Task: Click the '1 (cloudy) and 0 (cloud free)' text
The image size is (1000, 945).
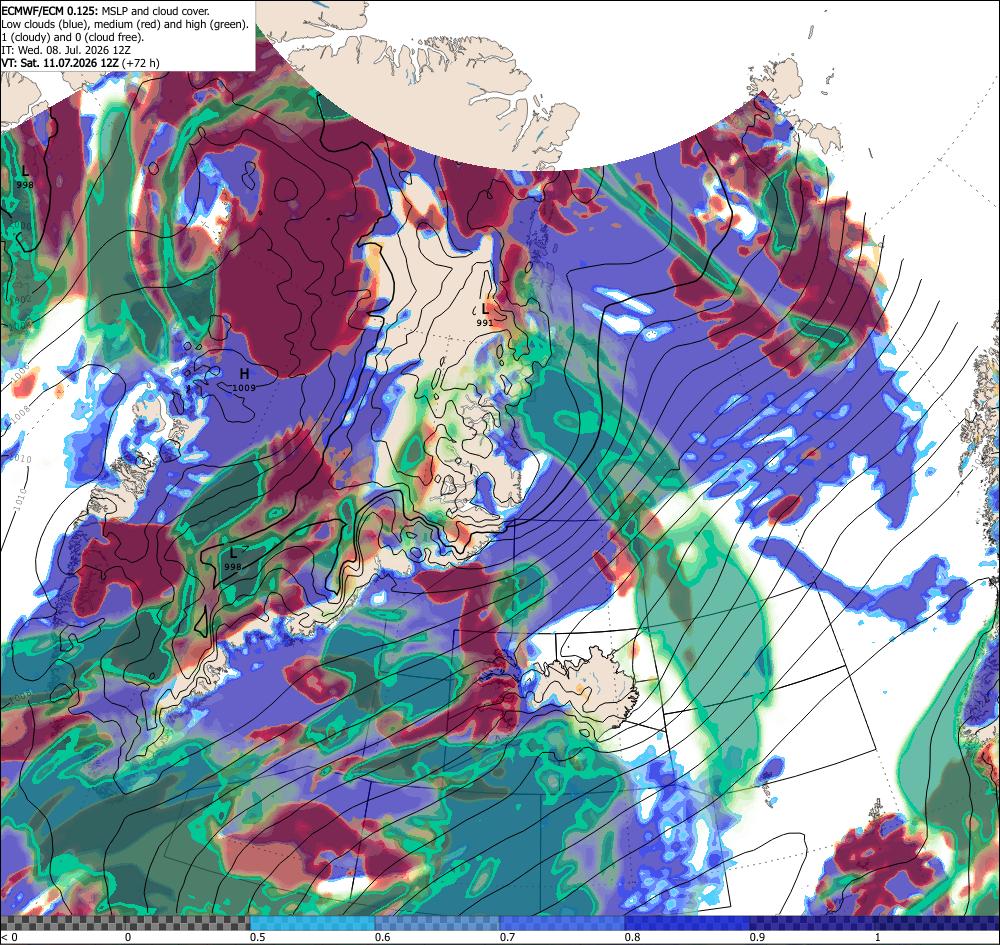Action: click(73, 37)
